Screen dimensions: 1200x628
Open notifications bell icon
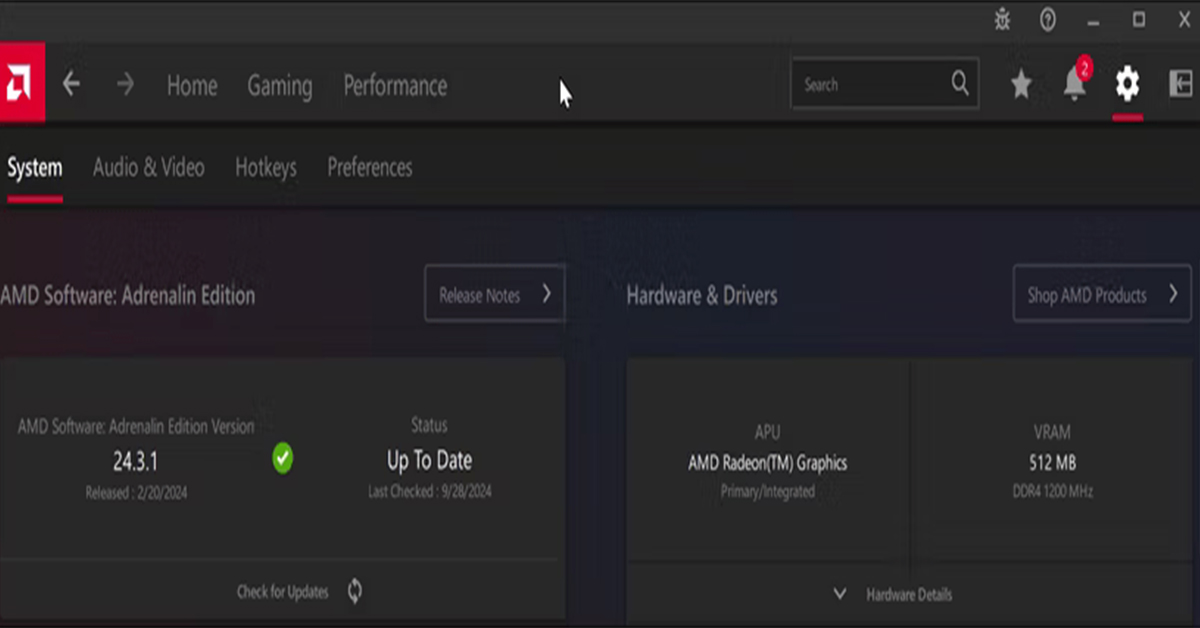(1075, 85)
